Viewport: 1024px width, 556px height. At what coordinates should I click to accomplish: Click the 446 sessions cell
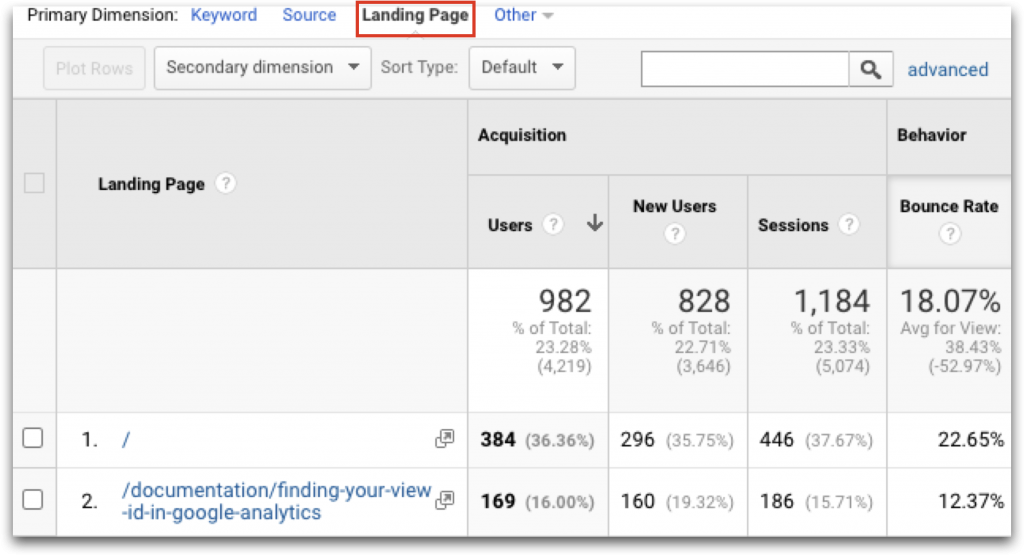pos(776,440)
